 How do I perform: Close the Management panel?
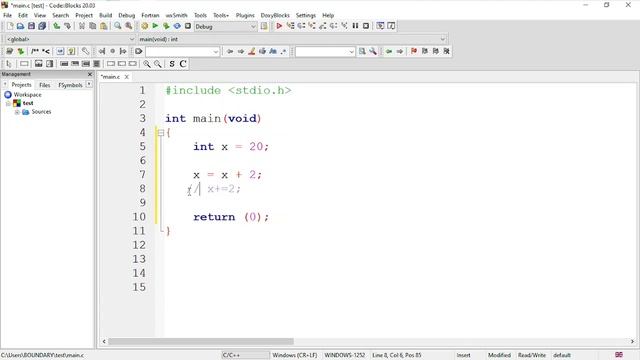(x=90, y=74)
